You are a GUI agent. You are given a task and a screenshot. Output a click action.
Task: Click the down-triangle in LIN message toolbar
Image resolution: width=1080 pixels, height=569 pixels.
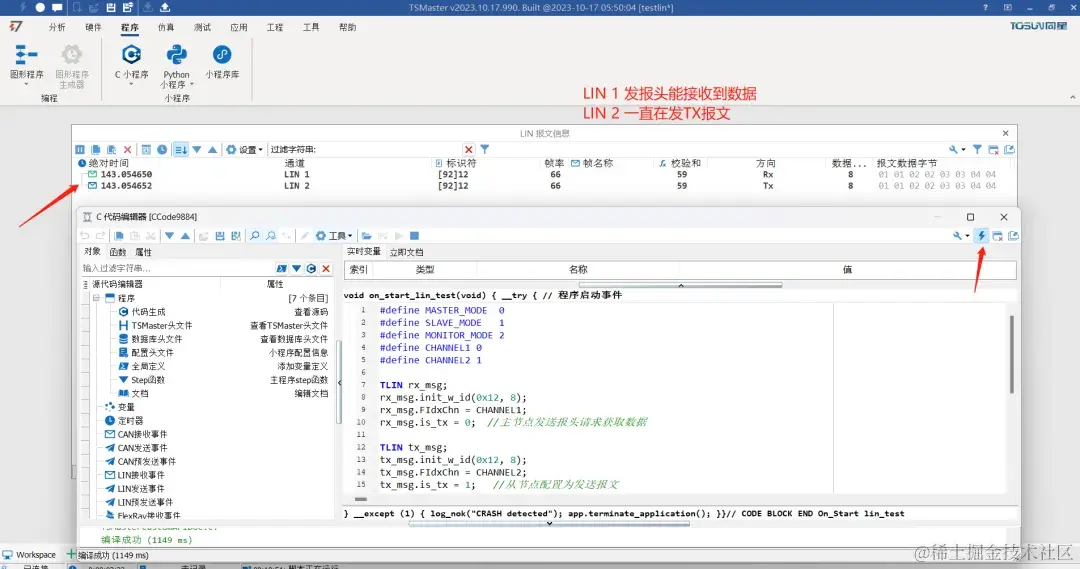(x=197, y=149)
